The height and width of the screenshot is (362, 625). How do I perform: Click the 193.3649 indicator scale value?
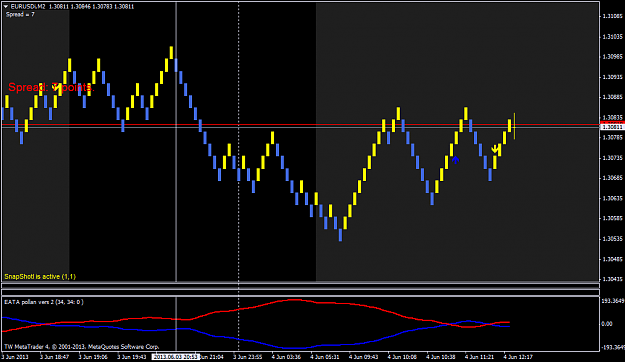point(613,301)
